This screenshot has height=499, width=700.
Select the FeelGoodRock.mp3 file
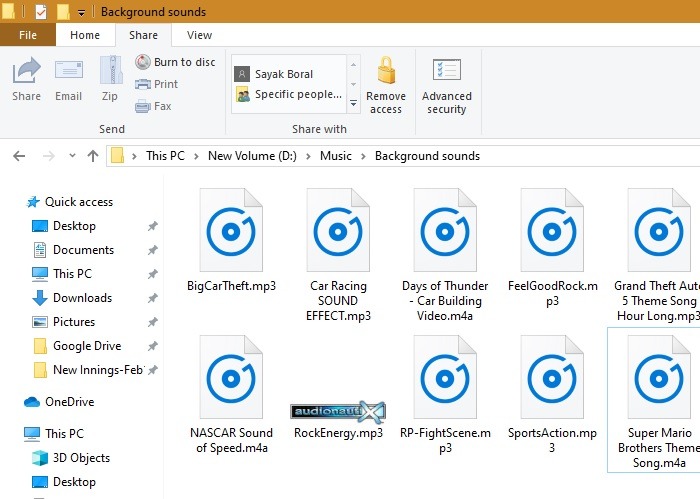tap(552, 248)
